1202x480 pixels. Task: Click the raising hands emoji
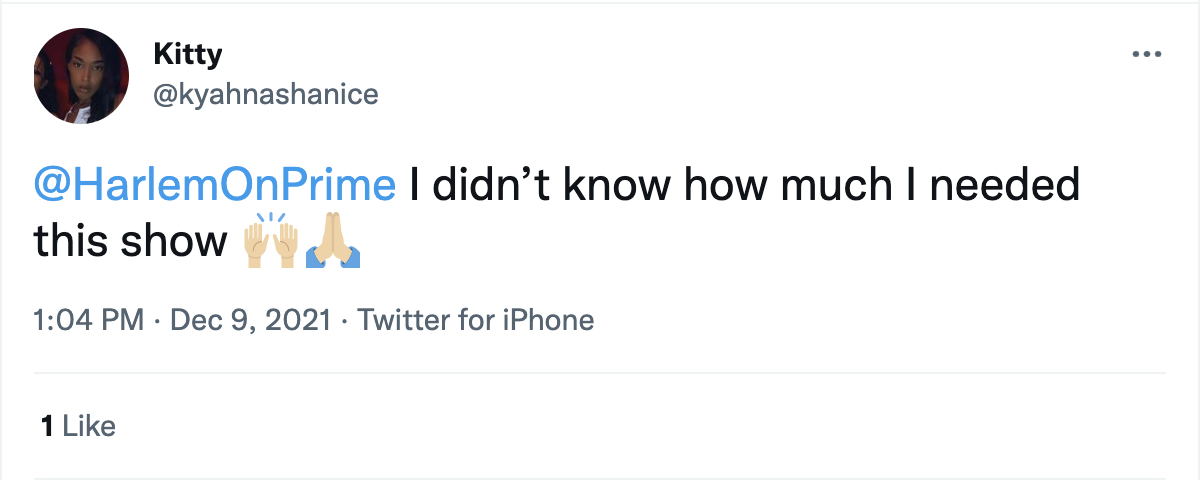[272, 242]
